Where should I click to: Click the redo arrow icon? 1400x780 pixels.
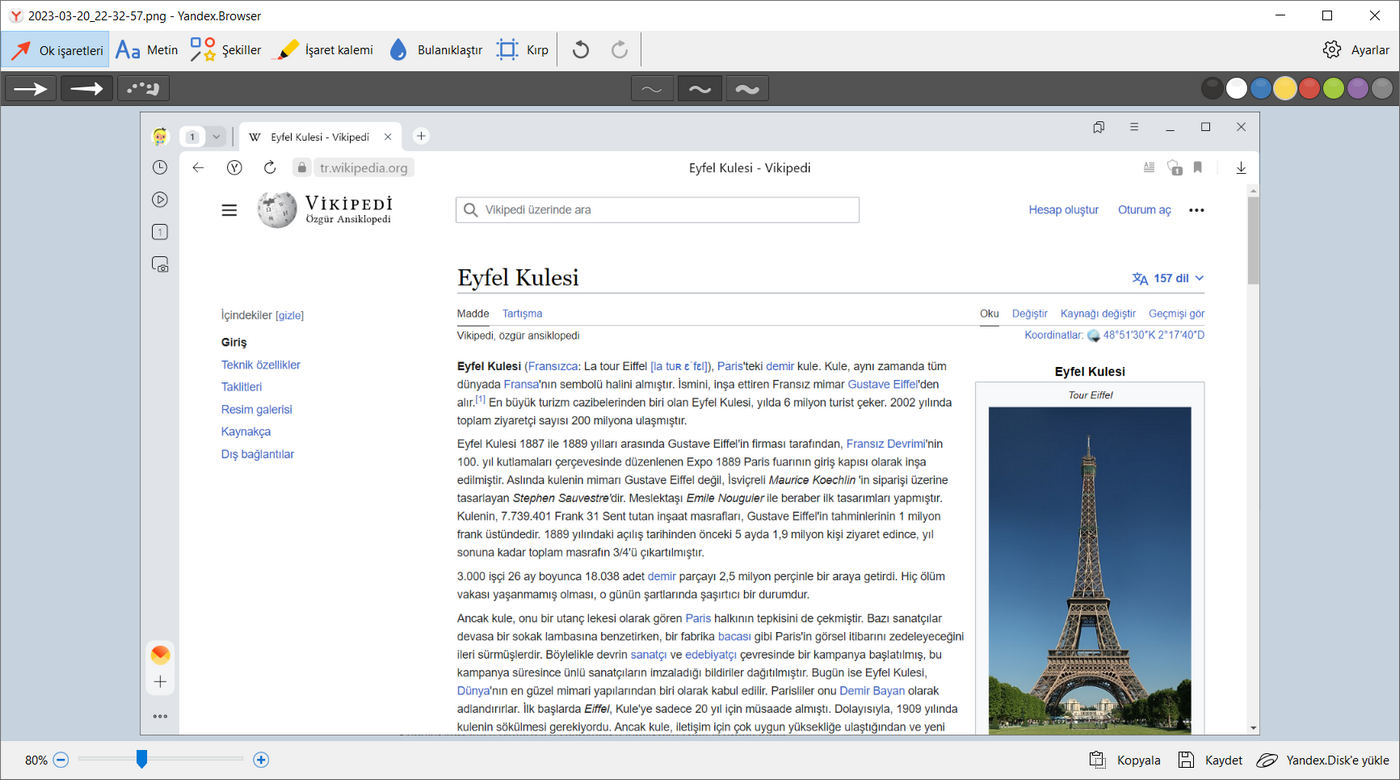[620, 50]
